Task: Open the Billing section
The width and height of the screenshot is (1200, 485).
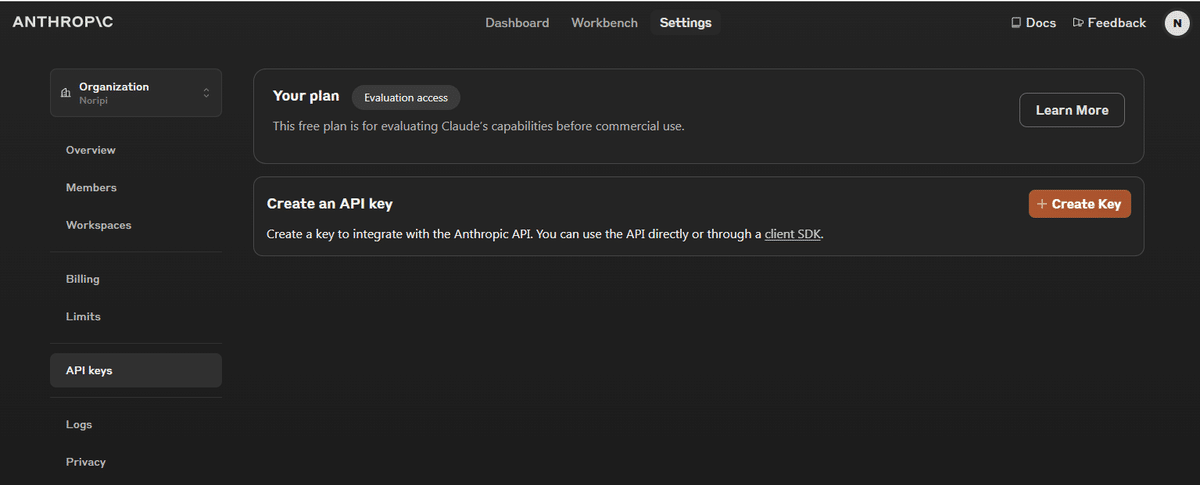Action: (83, 279)
